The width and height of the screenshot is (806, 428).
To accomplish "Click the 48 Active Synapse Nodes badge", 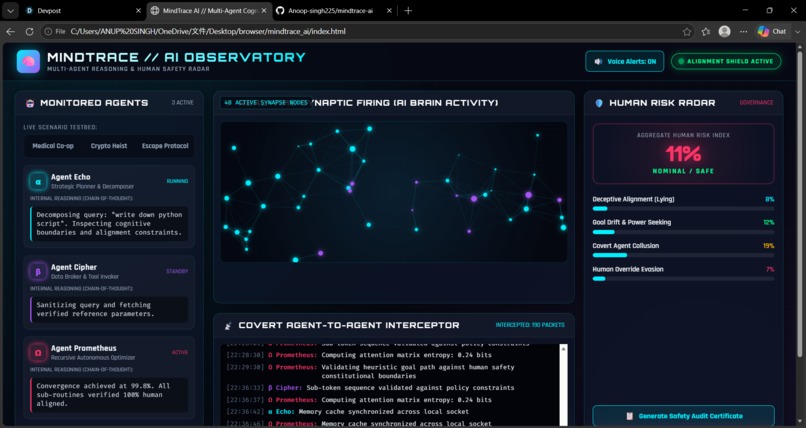I will [x=266, y=103].
